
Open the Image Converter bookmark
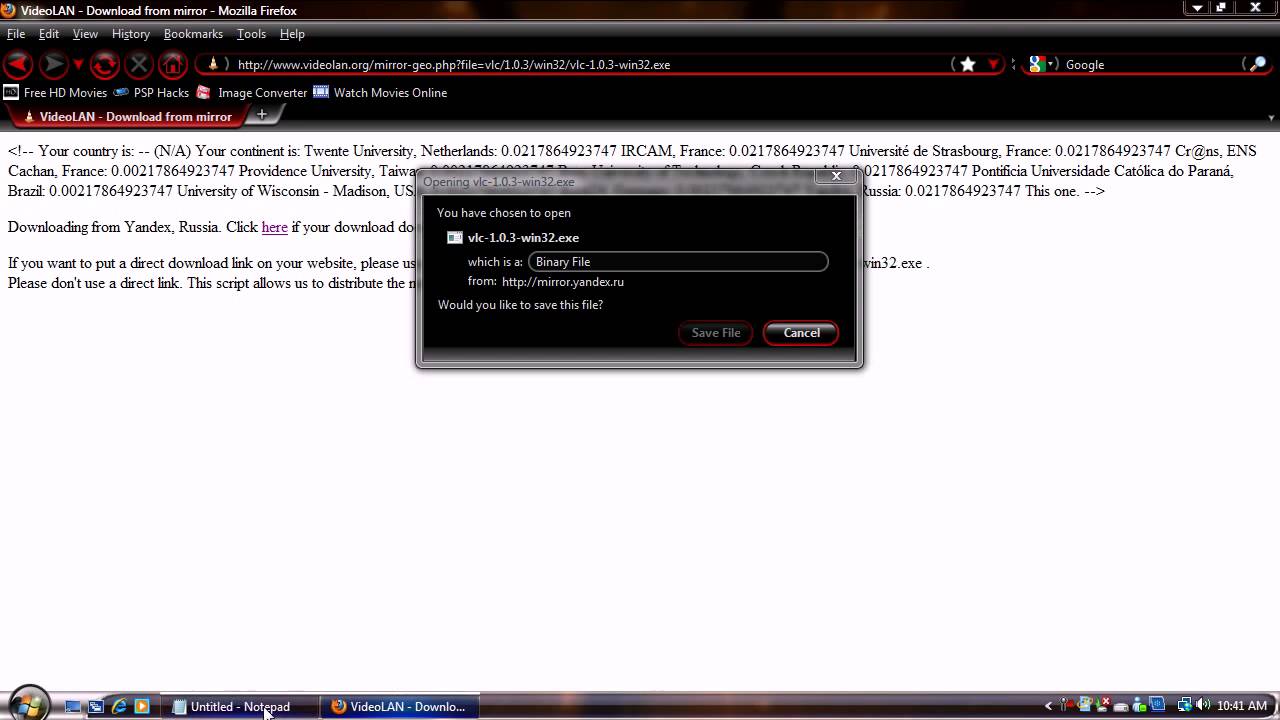252,92
